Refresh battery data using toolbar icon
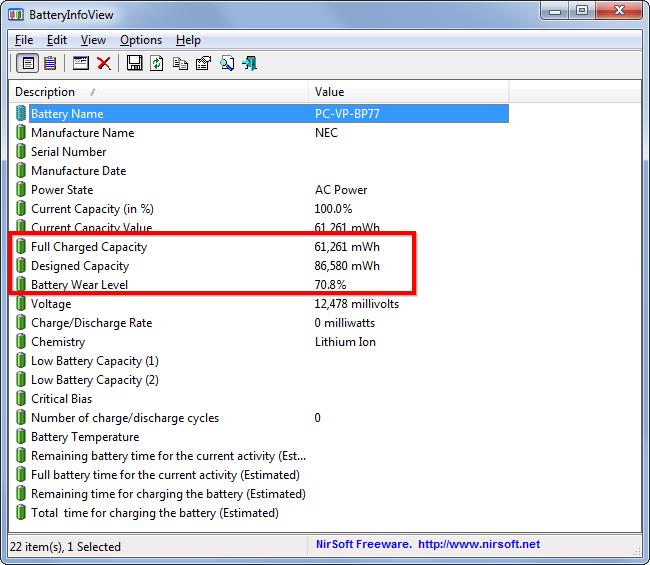650x565 pixels. click(x=157, y=64)
